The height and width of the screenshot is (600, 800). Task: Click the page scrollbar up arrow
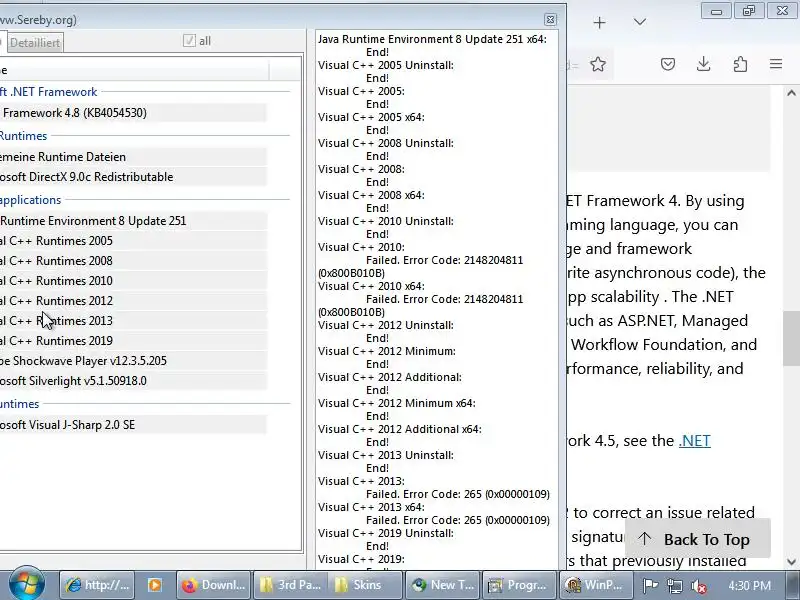tap(791, 93)
